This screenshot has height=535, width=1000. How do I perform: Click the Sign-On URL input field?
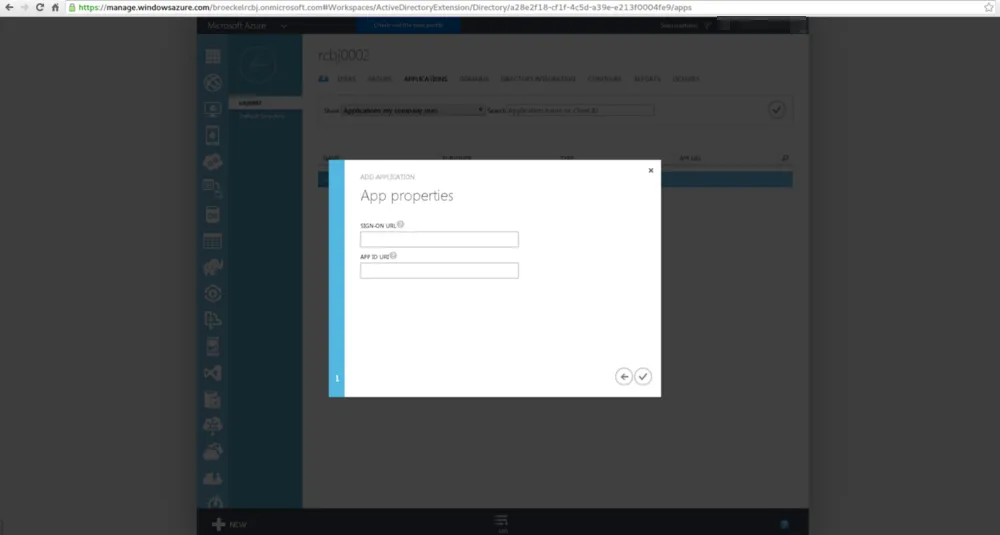pos(439,239)
